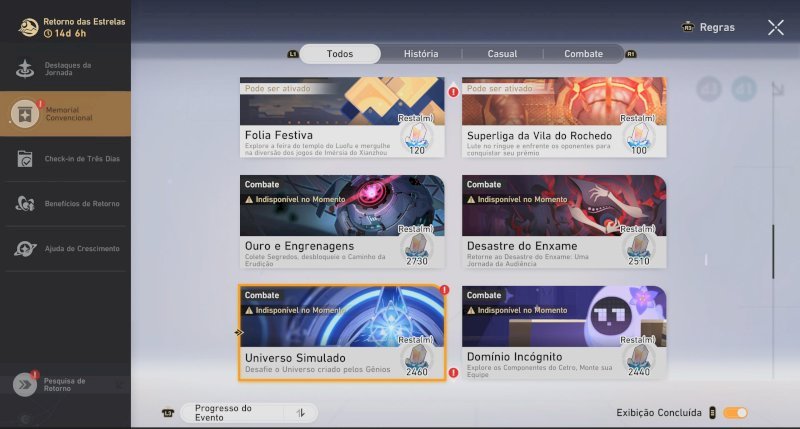Viewport: 800px width, 429px height.
Task: Select Memorial Convencional star icon
Action: pos(25,114)
